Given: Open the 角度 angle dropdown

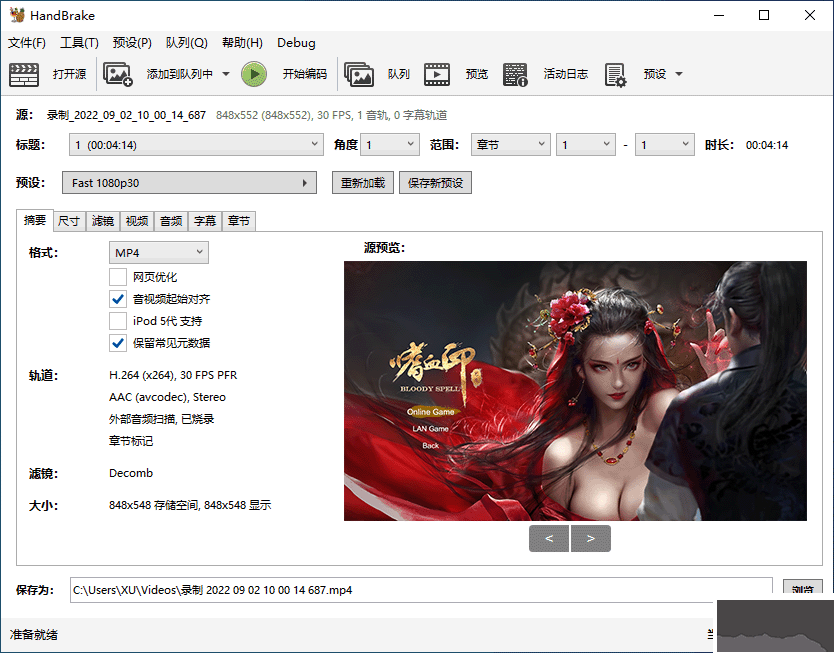Looking at the screenshot, I should tap(390, 145).
